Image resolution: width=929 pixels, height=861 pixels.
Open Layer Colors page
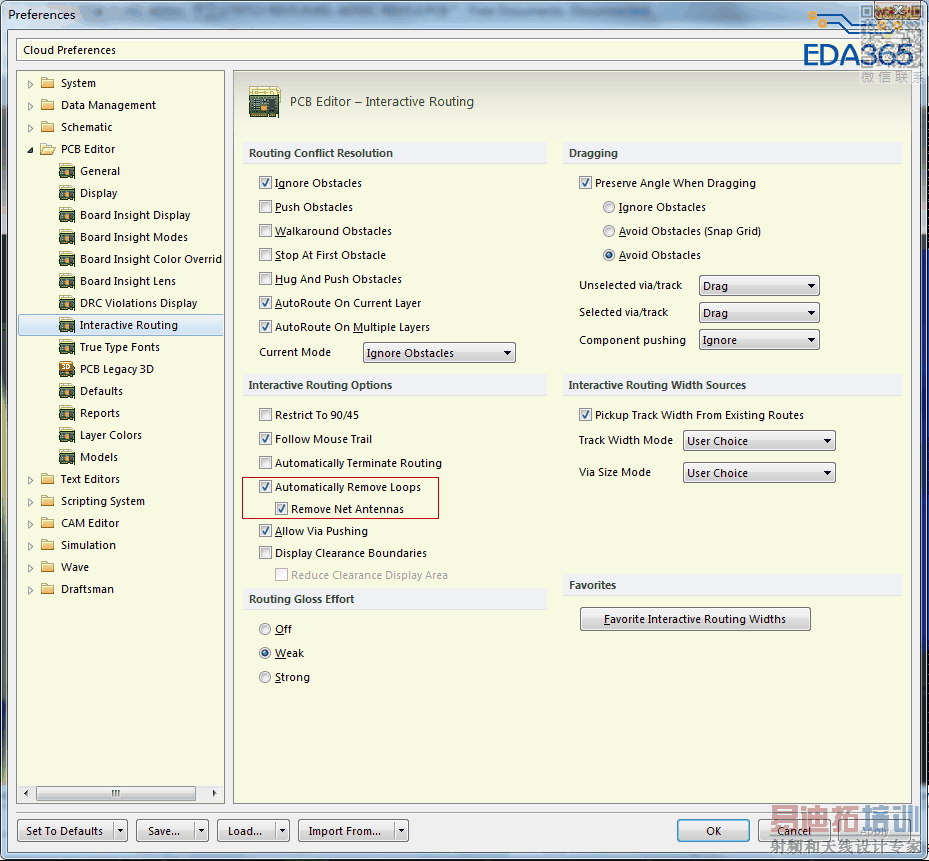(x=111, y=435)
